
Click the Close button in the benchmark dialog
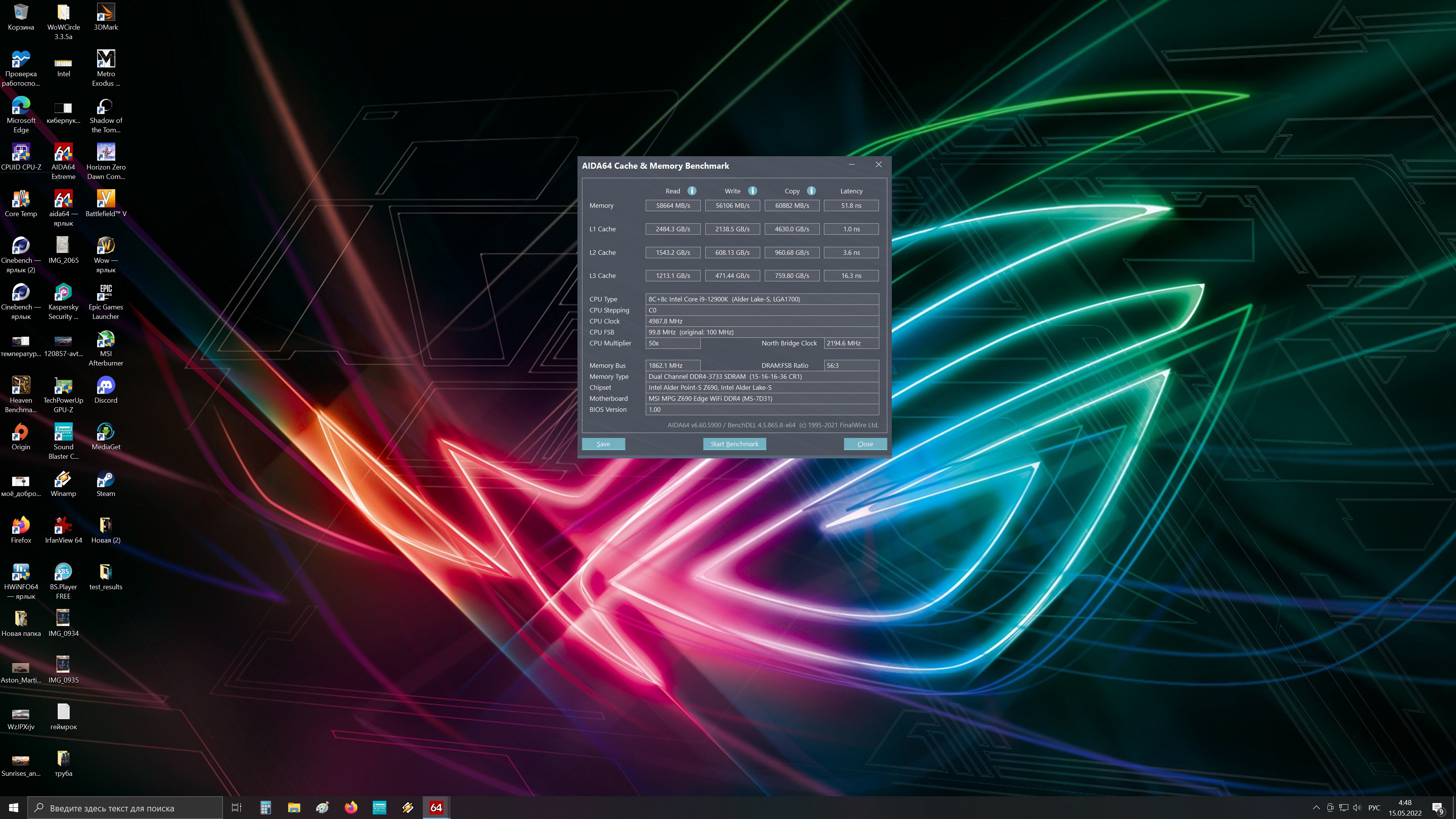click(865, 444)
